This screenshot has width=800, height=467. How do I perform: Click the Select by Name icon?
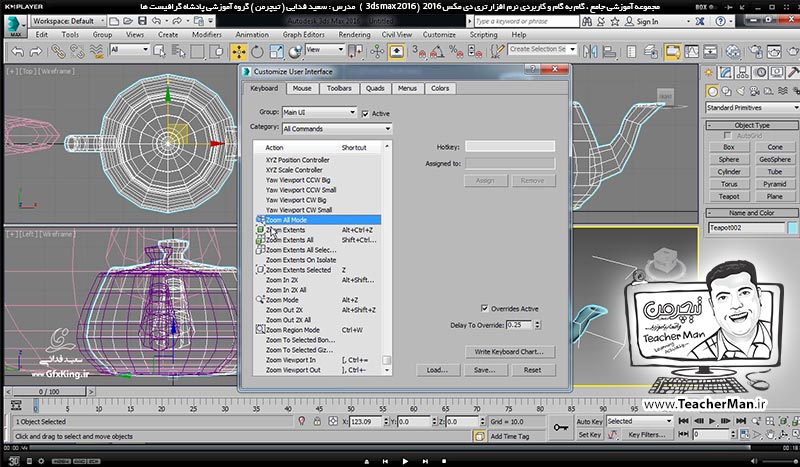pyautogui.click(x=178, y=51)
